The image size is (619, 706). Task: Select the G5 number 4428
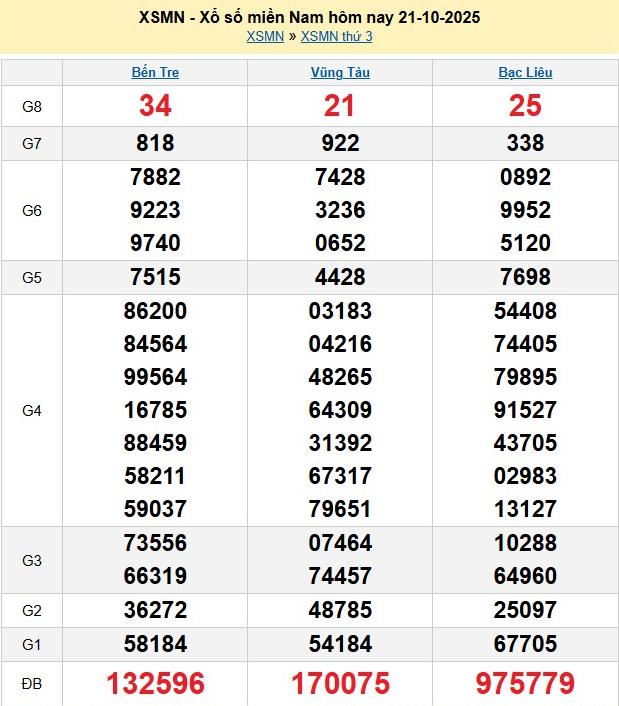click(340, 277)
